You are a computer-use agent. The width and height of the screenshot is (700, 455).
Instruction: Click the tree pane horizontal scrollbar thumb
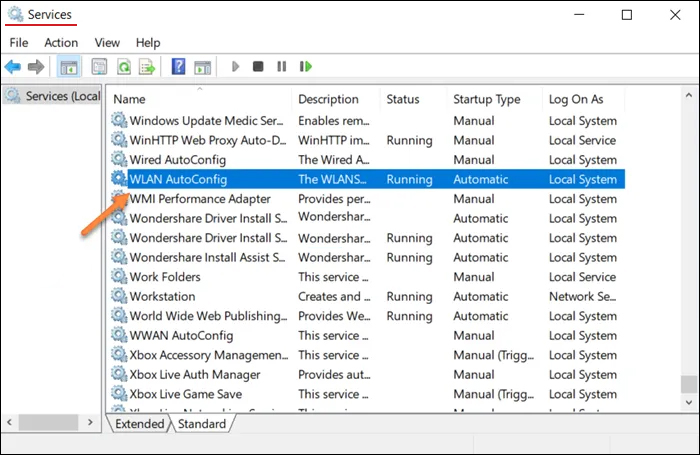pyautogui.click(x=48, y=422)
